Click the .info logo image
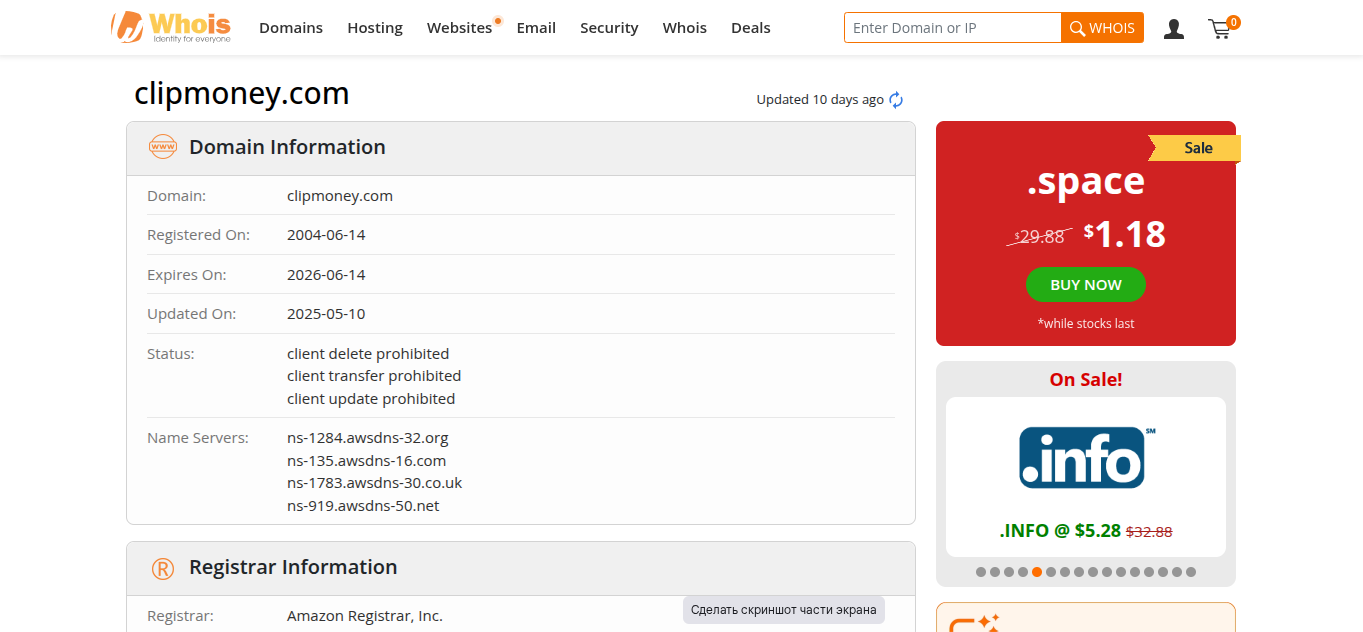This screenshot has height=632, width=1363. click(1086, 458)
